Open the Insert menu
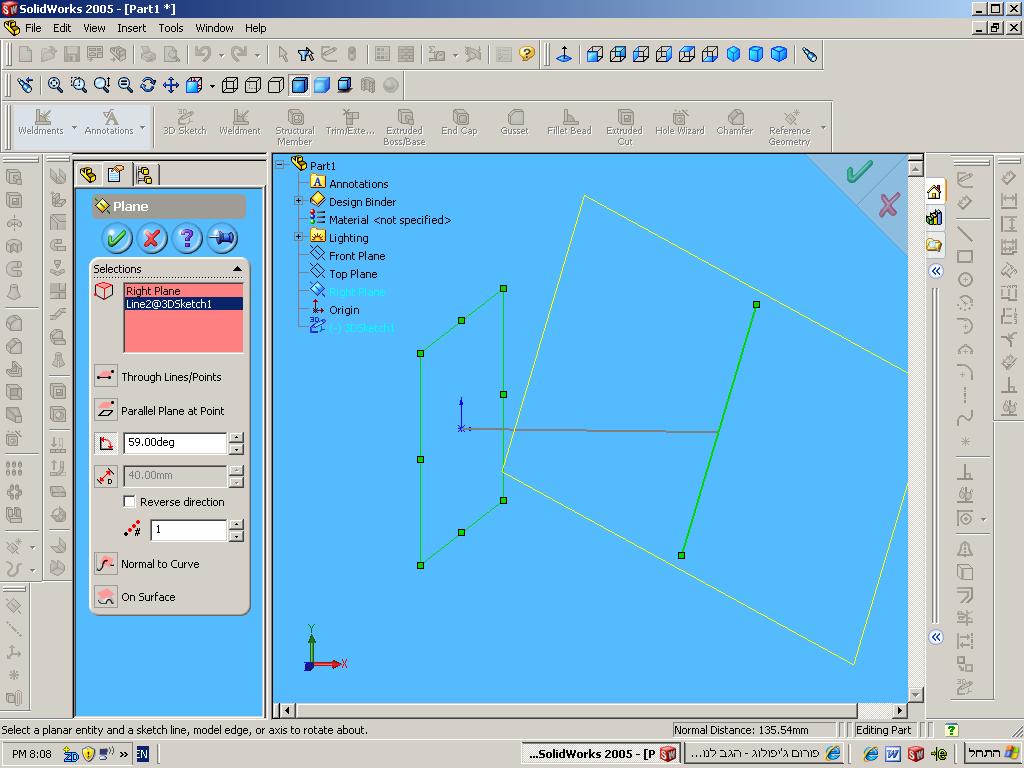1024x768 pixels. tap(131, 28)
